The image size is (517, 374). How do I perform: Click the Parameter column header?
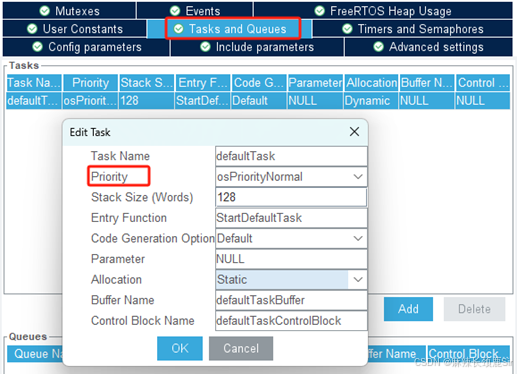click(x=315, y=83)
